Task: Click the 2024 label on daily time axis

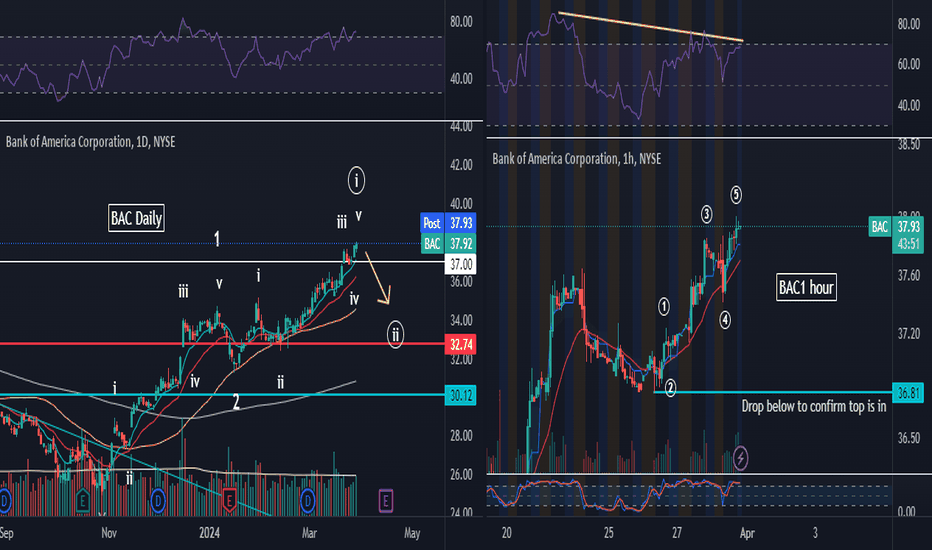Action: (209, 533)
